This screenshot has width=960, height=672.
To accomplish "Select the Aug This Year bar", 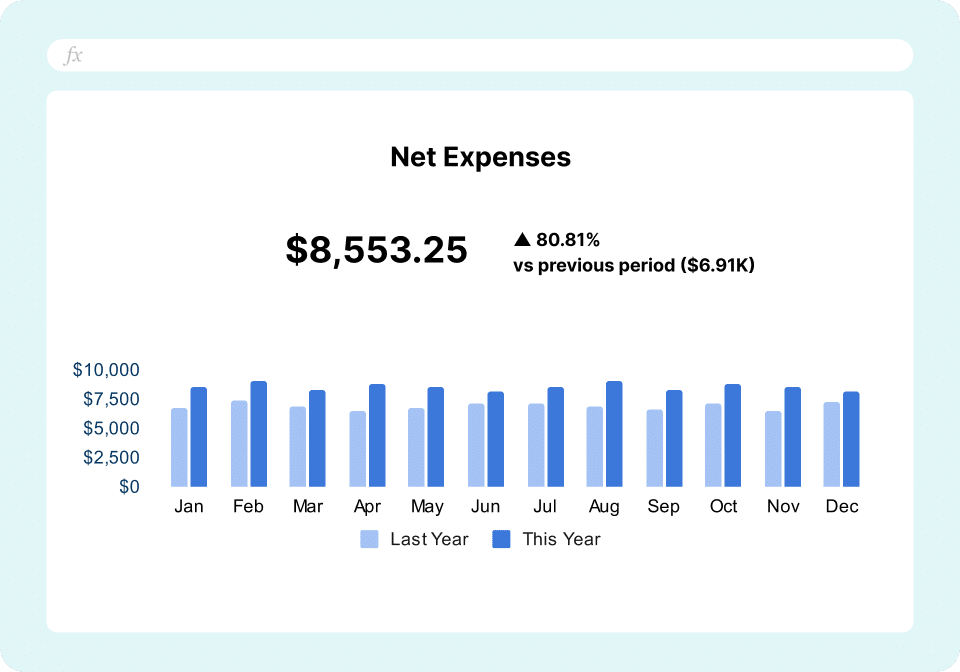I will click(614, 434).
